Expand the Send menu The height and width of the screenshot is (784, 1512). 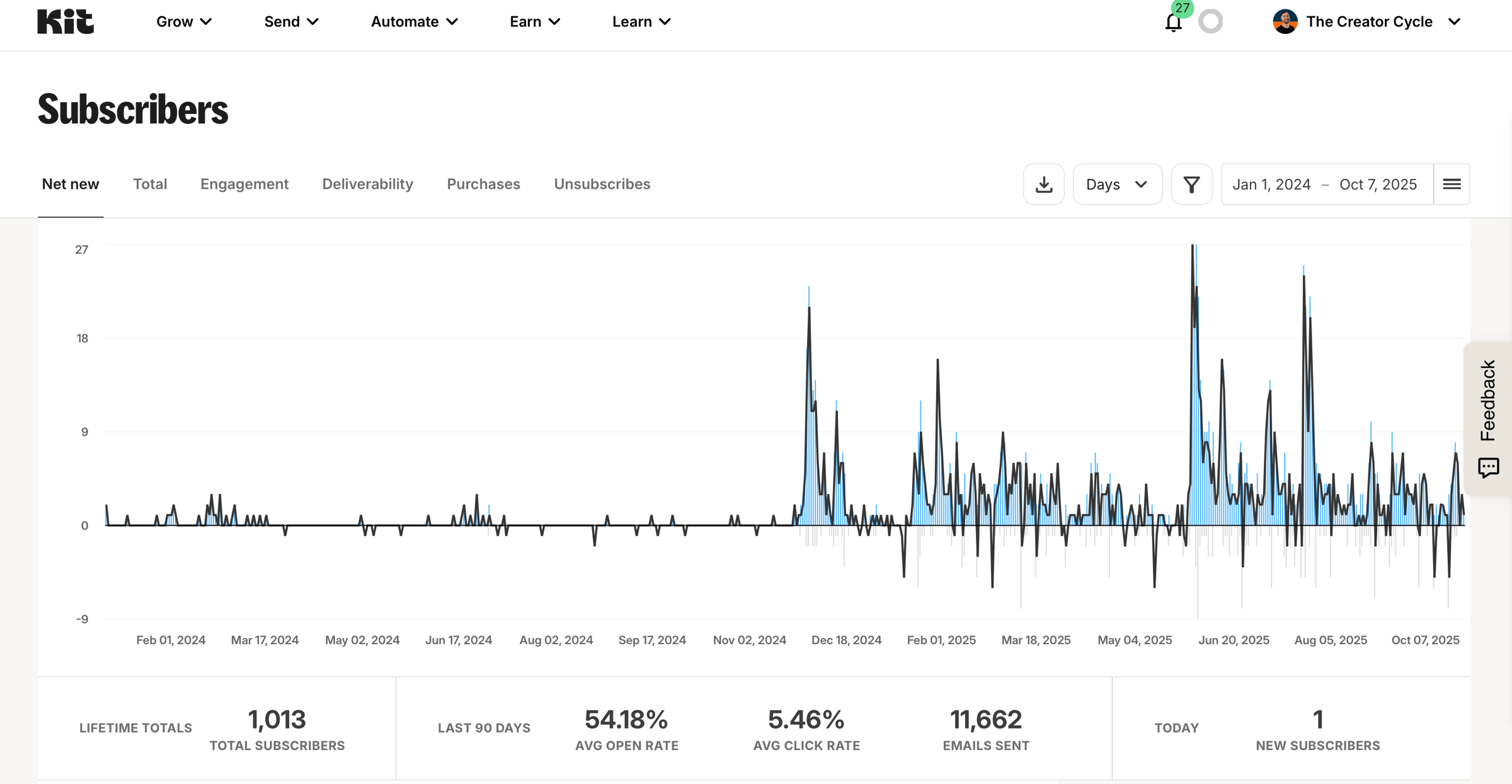[x=291, y=21]
